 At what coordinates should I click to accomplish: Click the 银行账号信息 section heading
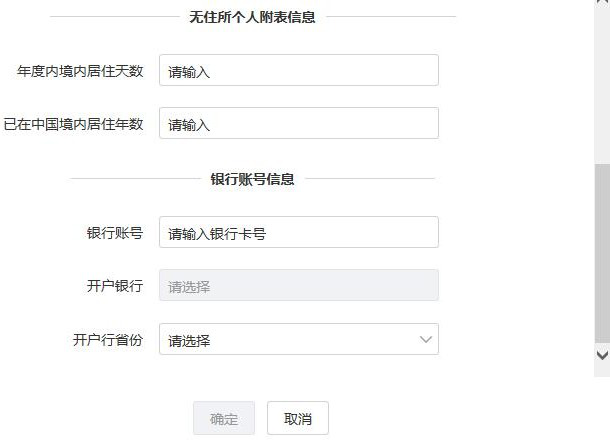tap(252, 179)
